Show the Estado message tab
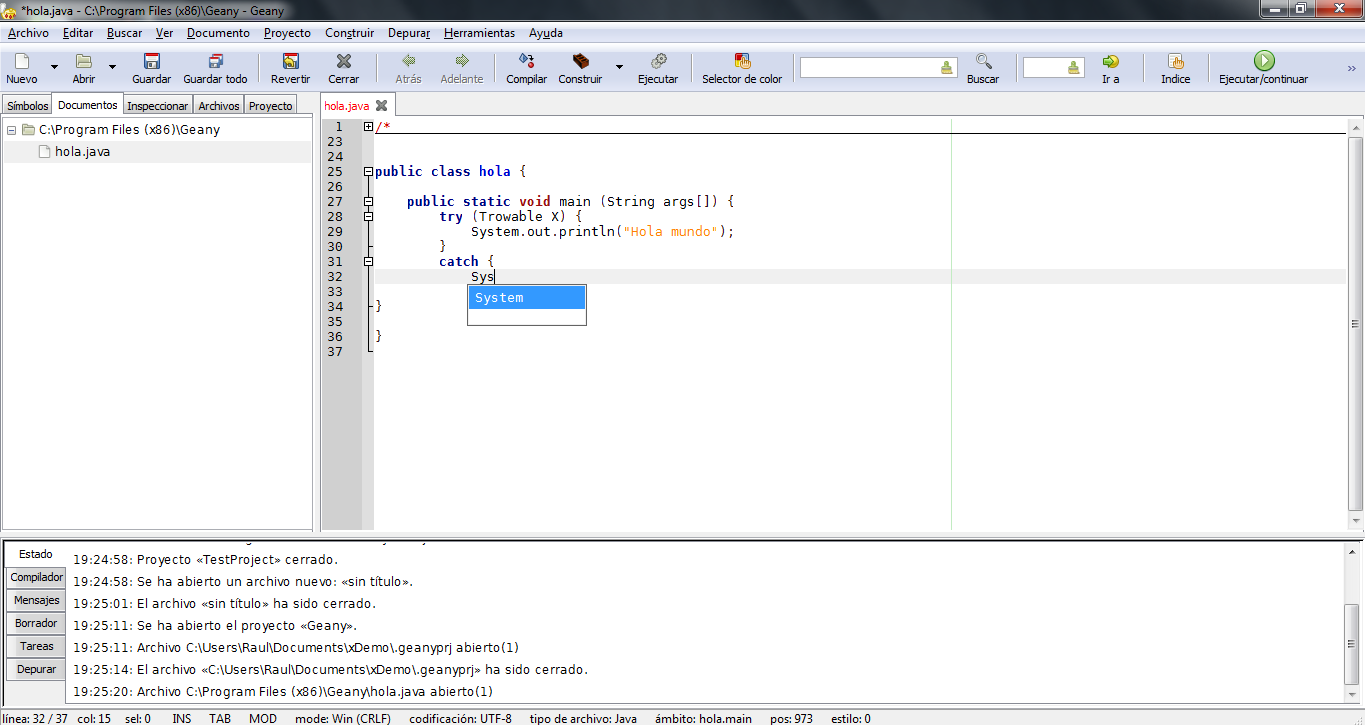The image size is (1365, 725). tap(36, 554)
